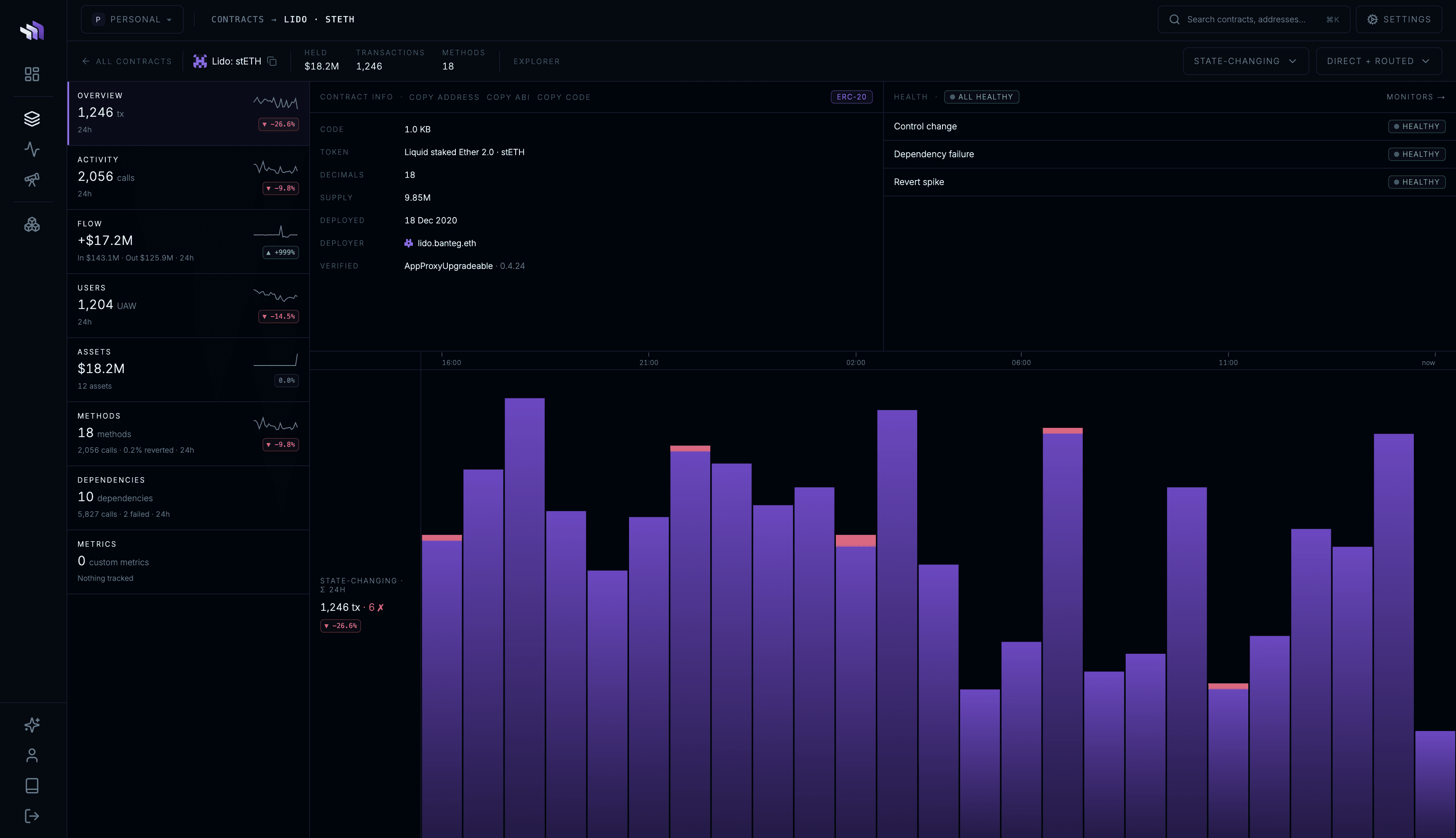1456x838 pixels.
Task: Select the OVERVIEW panel tab
Action: coord(189,113)
